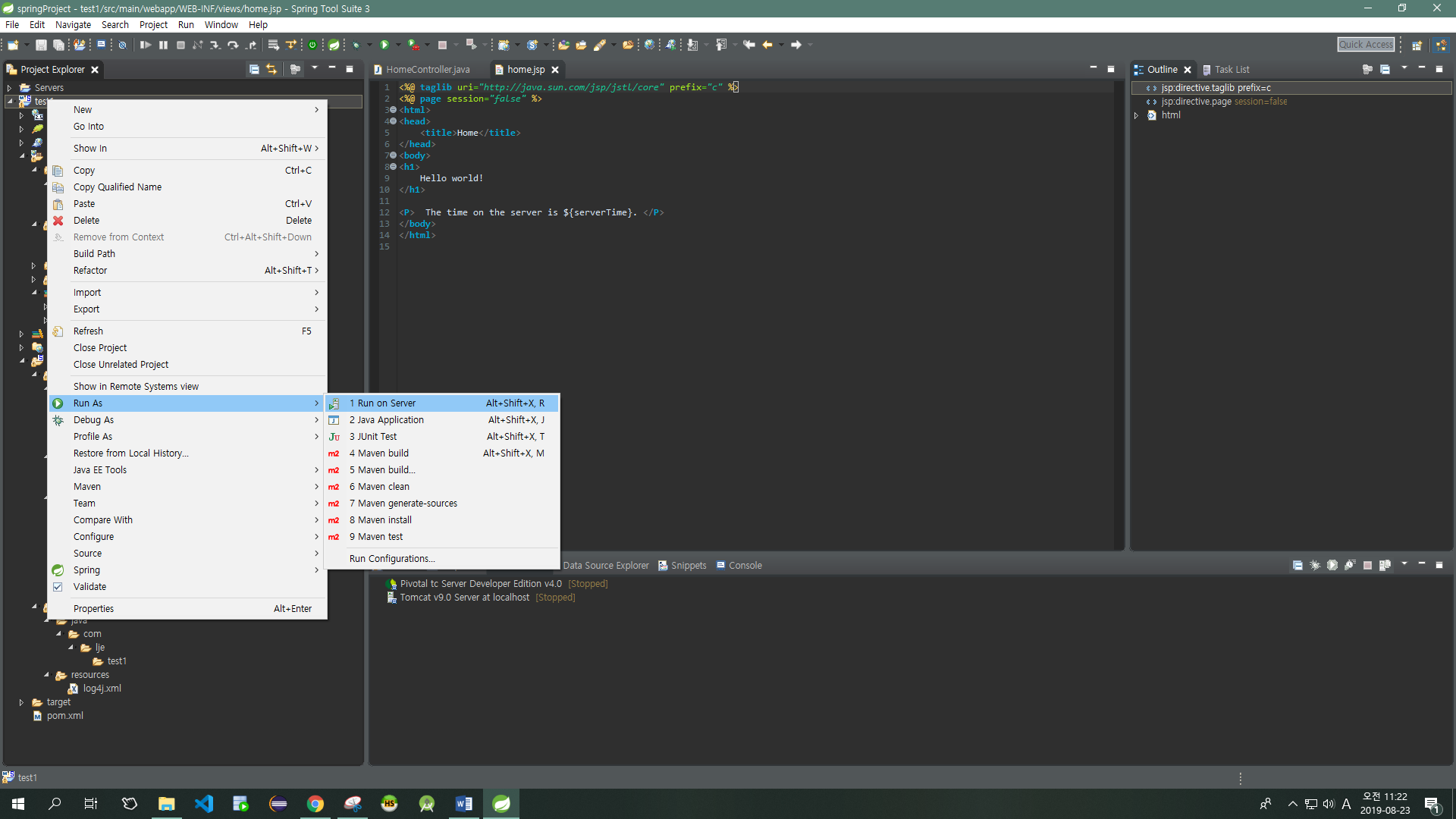Expand the html node in Outline
The width and height of the screenshot is (1456, 819).
pyautogui.click(x=1137, y=115)
